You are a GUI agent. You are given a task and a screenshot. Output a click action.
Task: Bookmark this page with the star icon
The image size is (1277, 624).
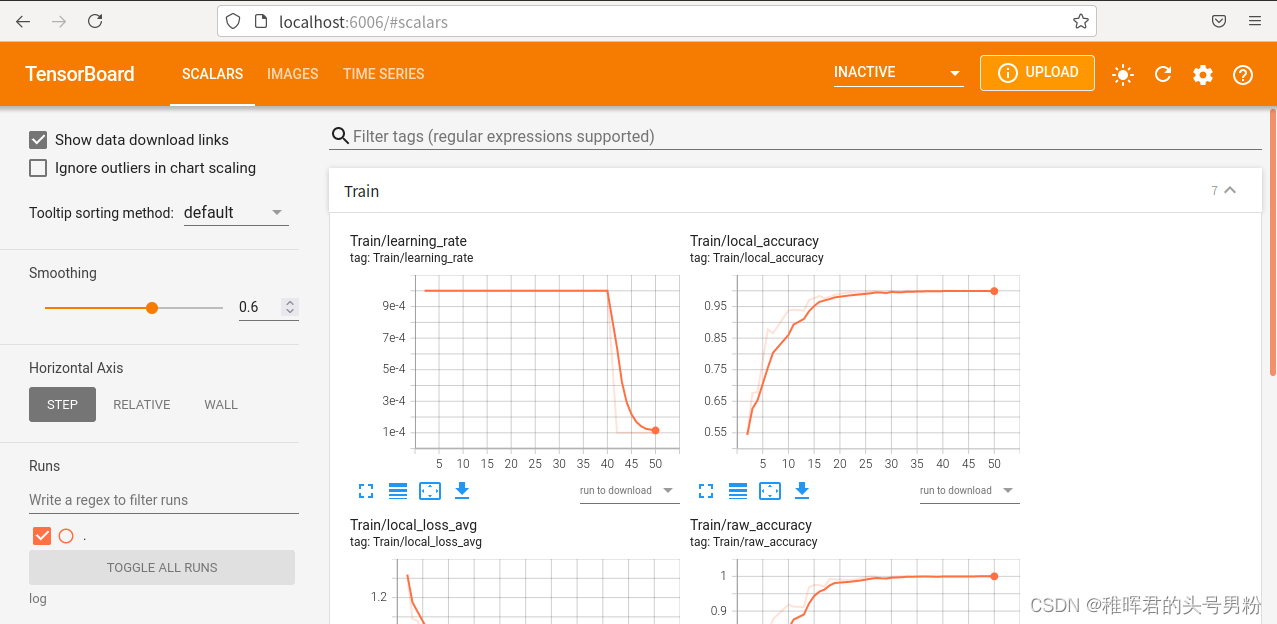[x=1081, y=21]
